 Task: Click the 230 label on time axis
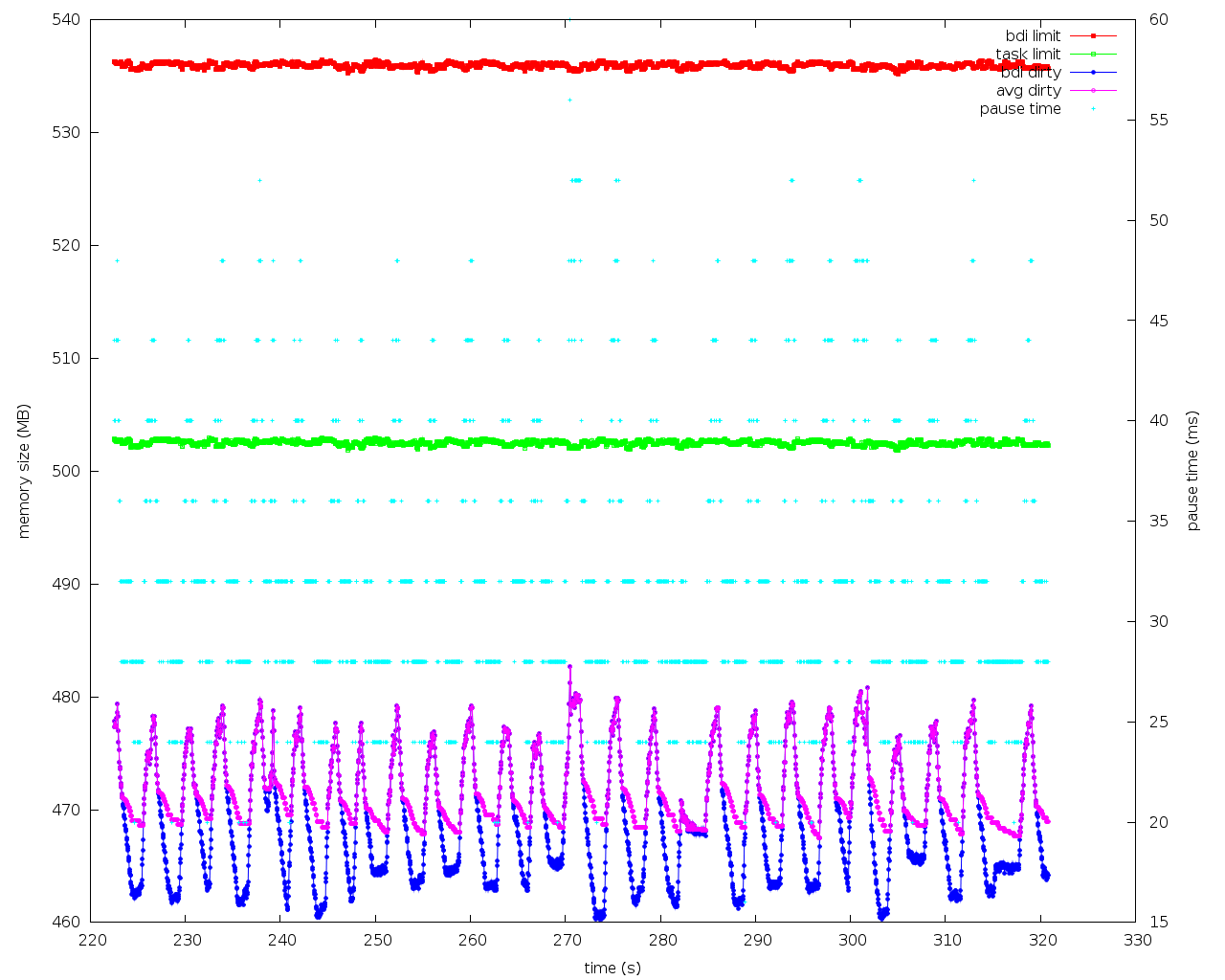187,941
